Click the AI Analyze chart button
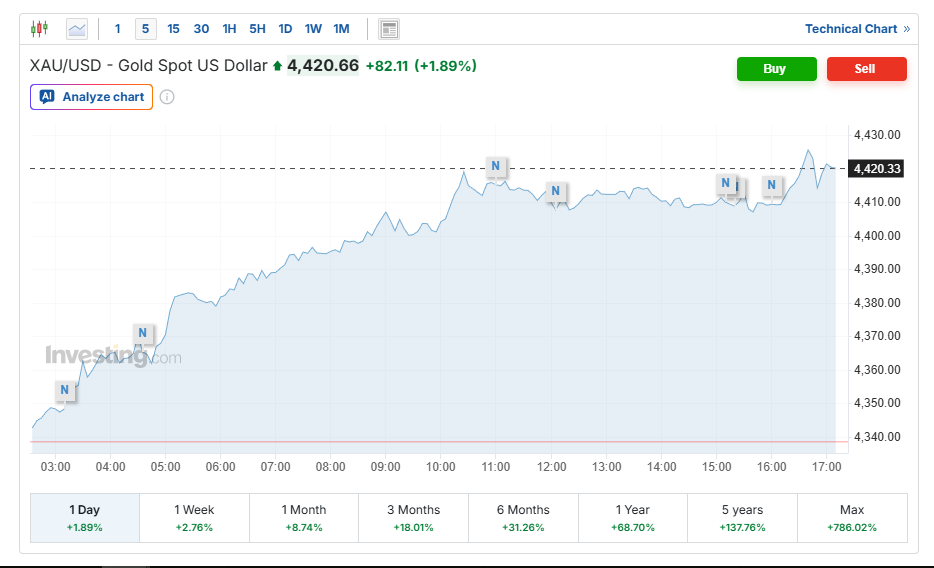The image size is (934, 568). (x=92, y=97)
